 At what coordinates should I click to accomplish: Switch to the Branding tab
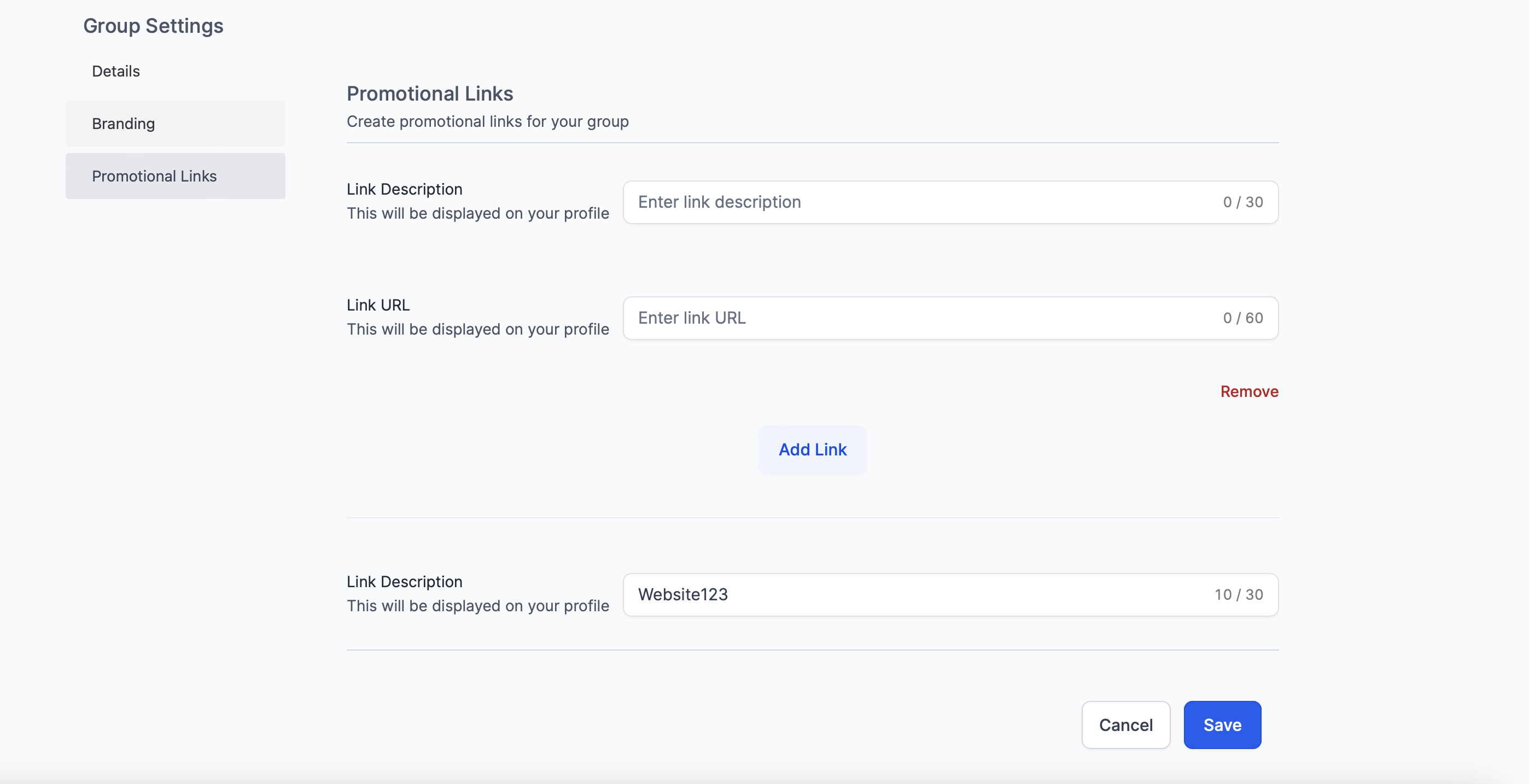124,124
